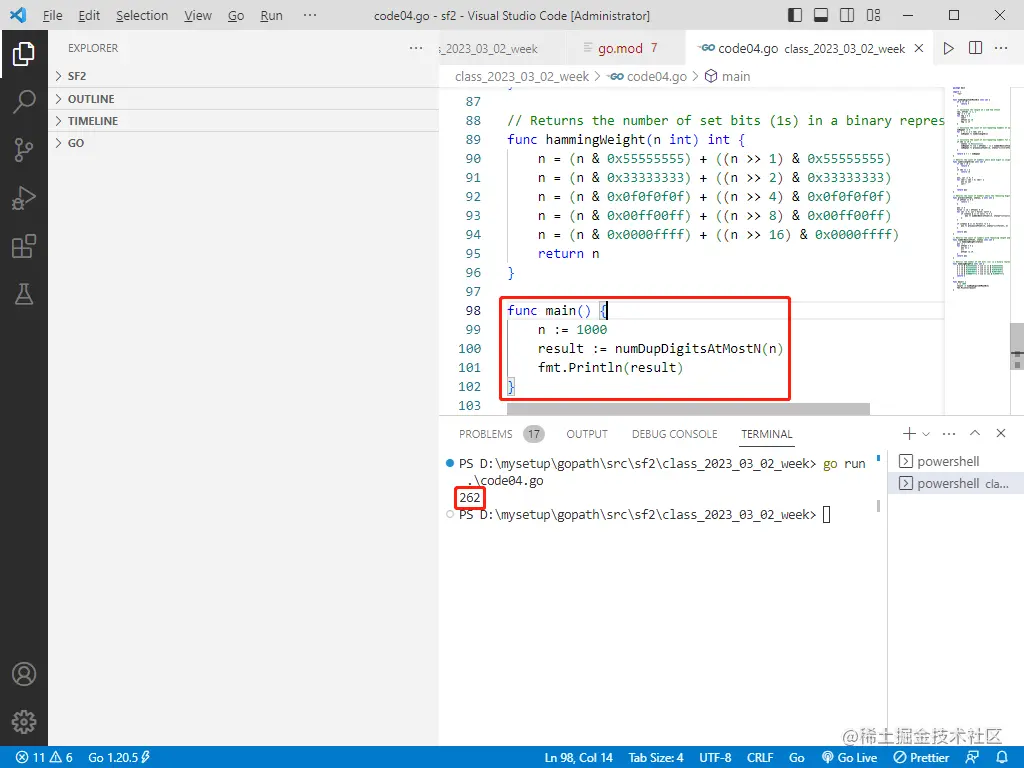
Task: Toggle the secondary side bar layout icon
Action: 847,15
